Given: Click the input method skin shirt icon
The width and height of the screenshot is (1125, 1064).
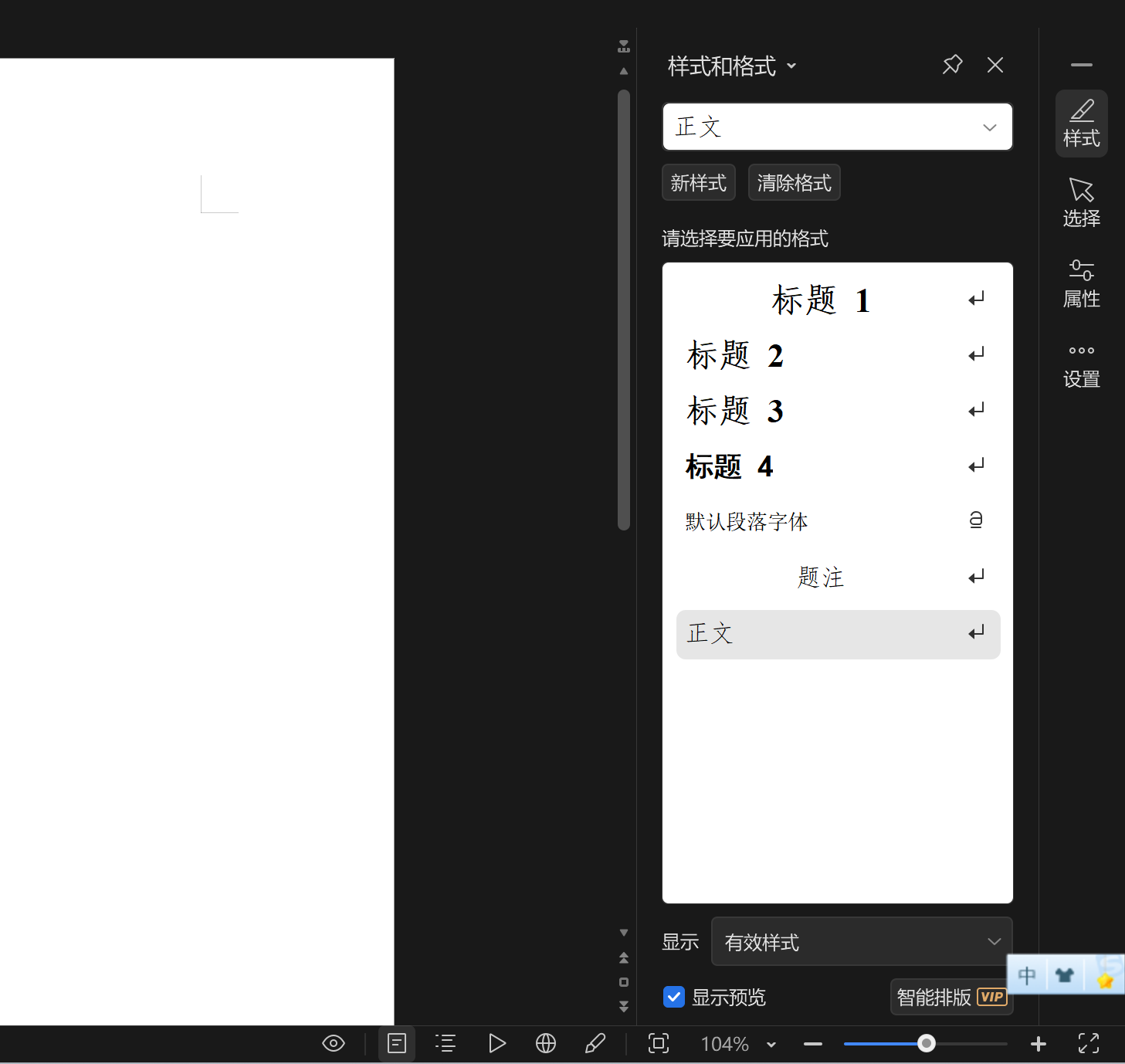Looking at the screenshot, I should (1065, 976).
